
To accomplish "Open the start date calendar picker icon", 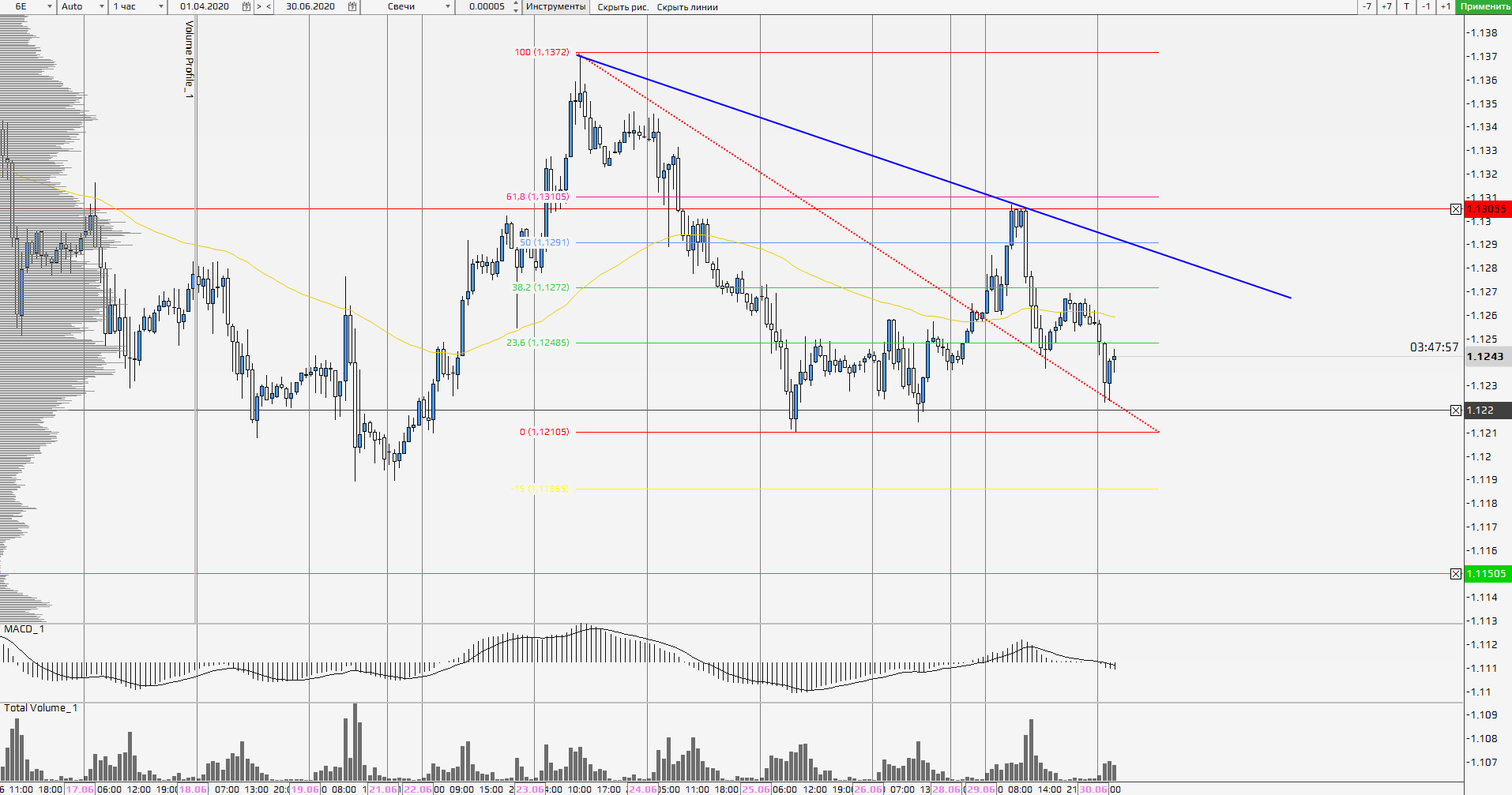I will (x=246, y=6).
